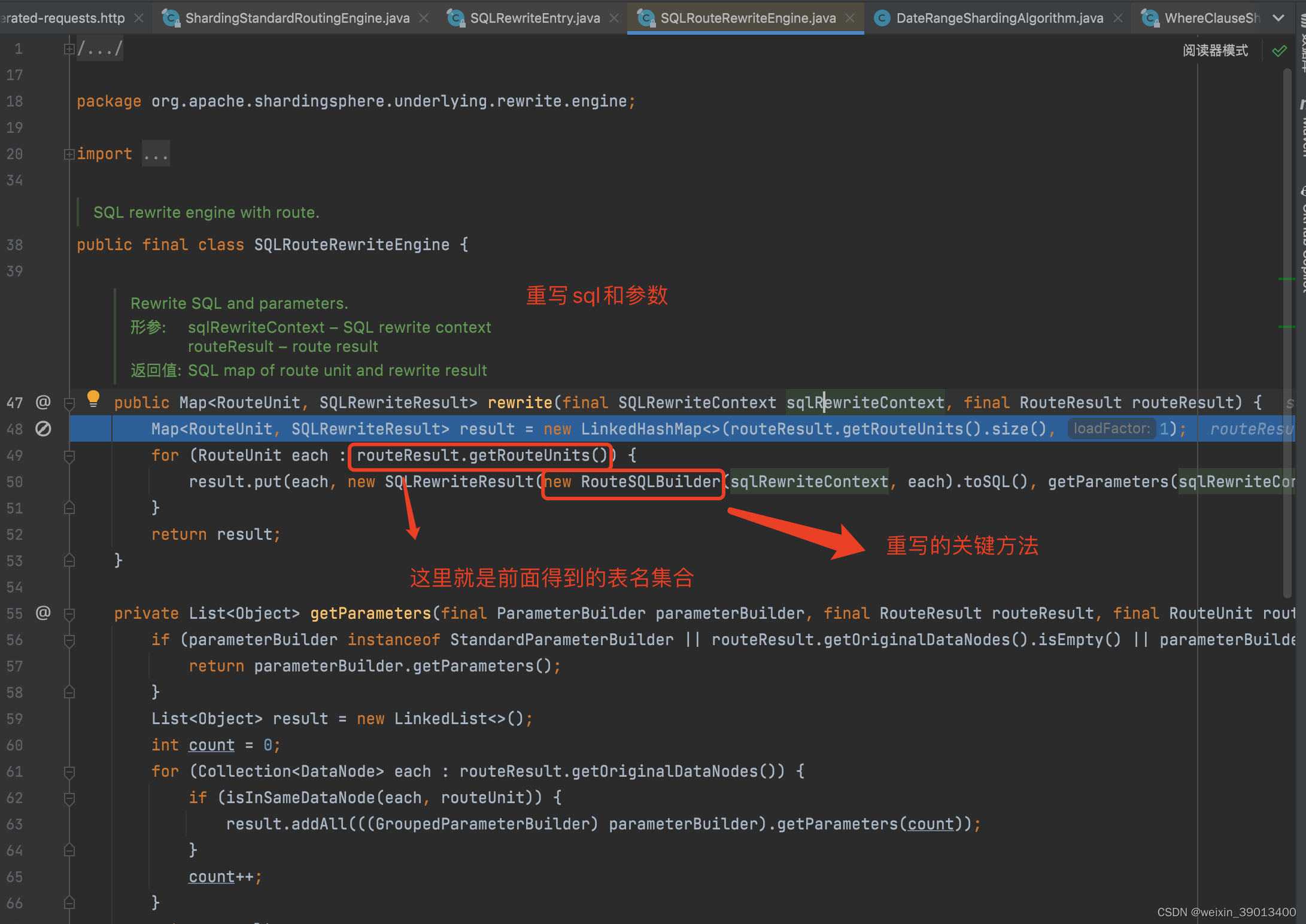Close the DateRangeShardingAlgorithm.java tab

pos(1117,18)
